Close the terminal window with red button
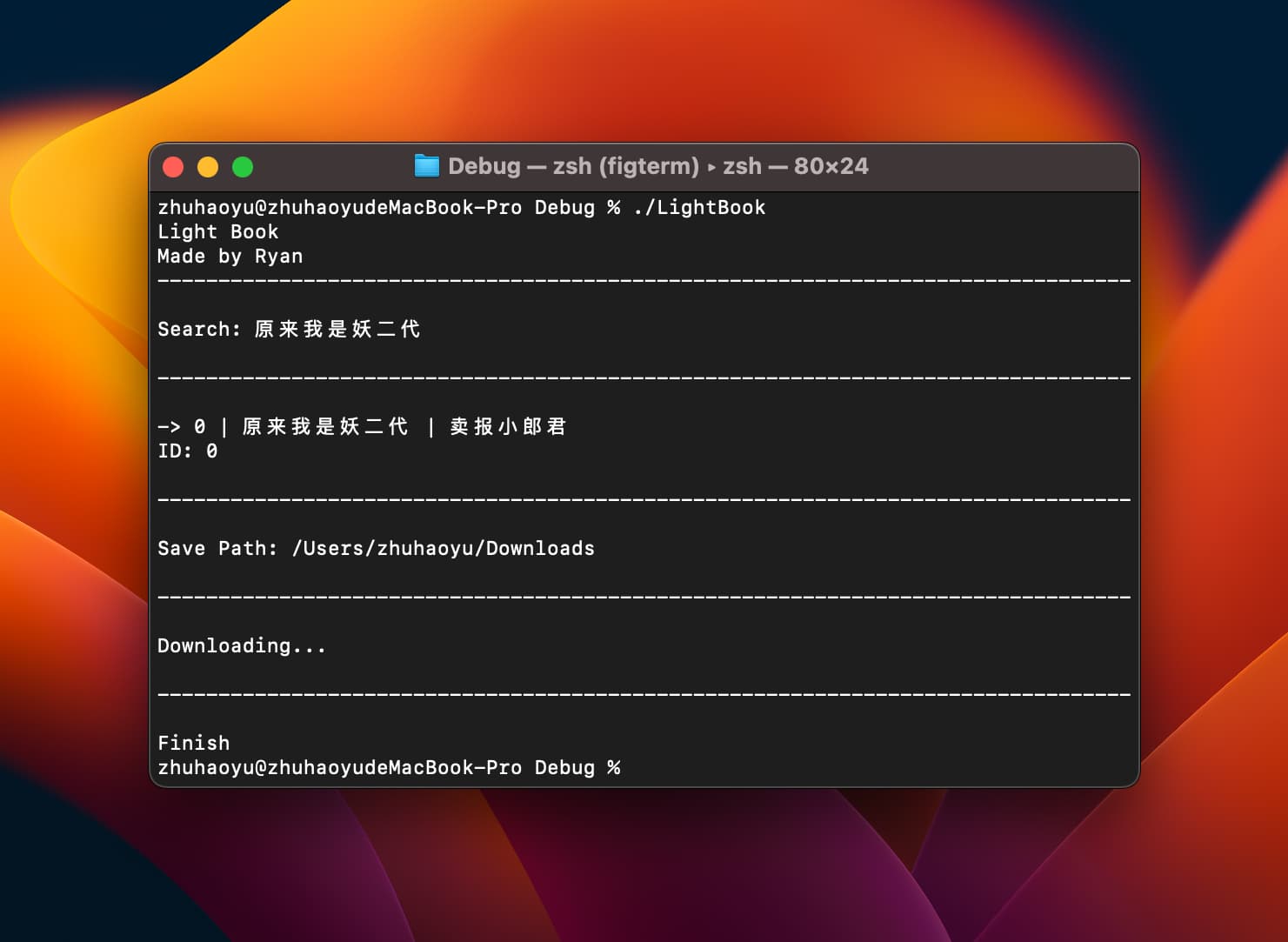The width and height of the screenshot is (1288, 942). coord(173,167)
